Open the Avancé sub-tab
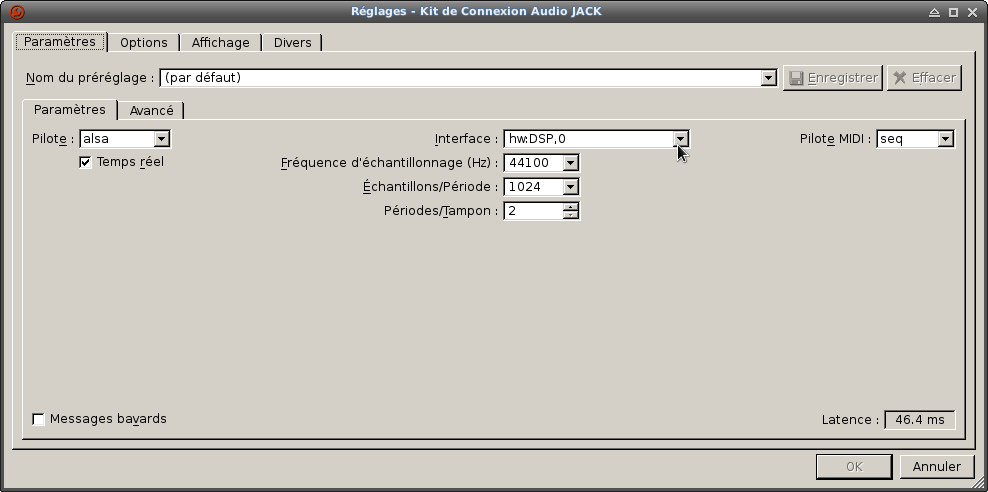988x492 pixels. point(151,110)
